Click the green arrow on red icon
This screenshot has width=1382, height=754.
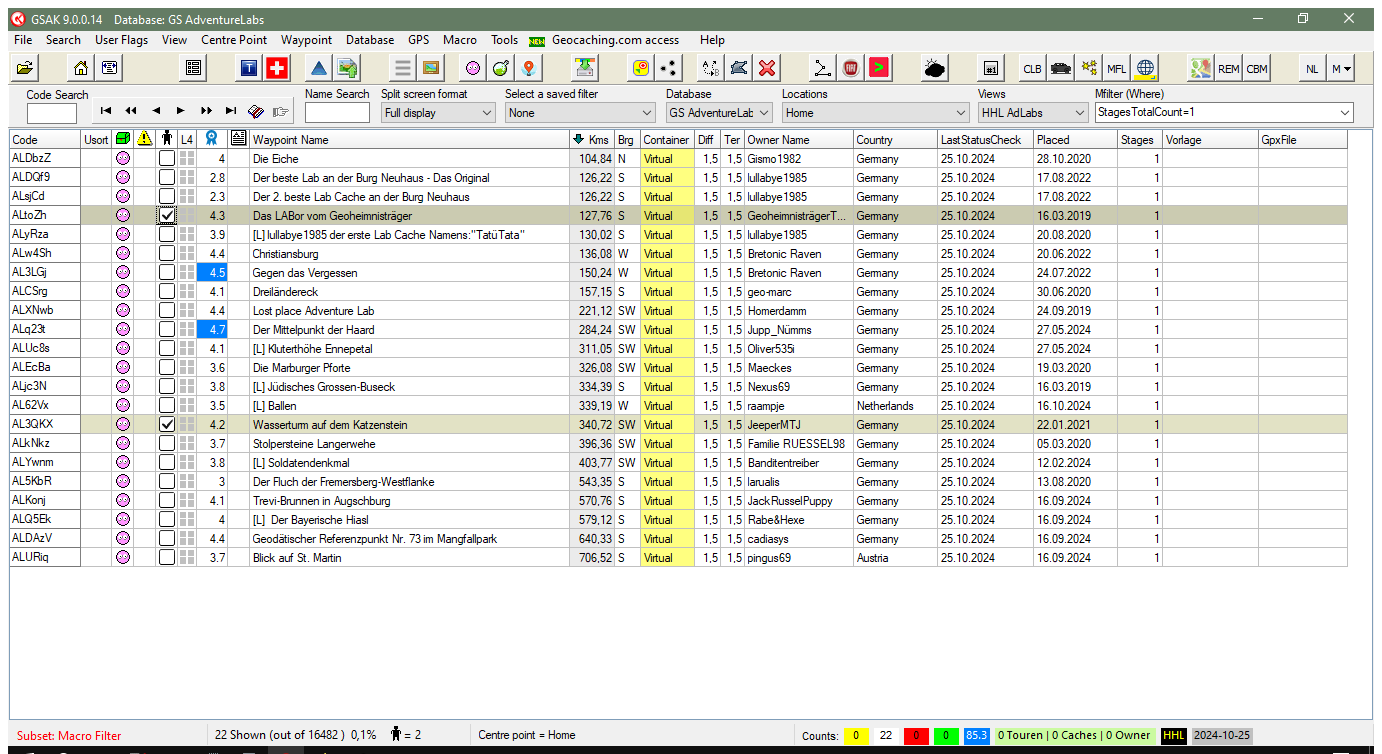[879, 68]
